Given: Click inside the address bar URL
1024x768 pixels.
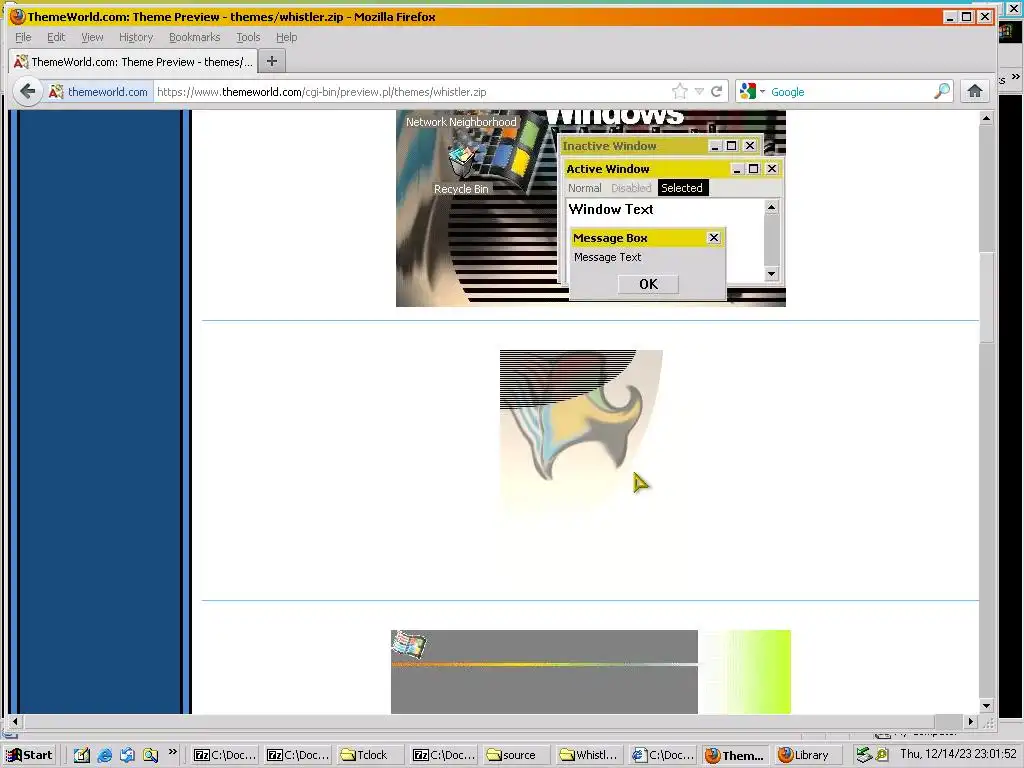Looking at the screenshot, I should click(411, 92).
